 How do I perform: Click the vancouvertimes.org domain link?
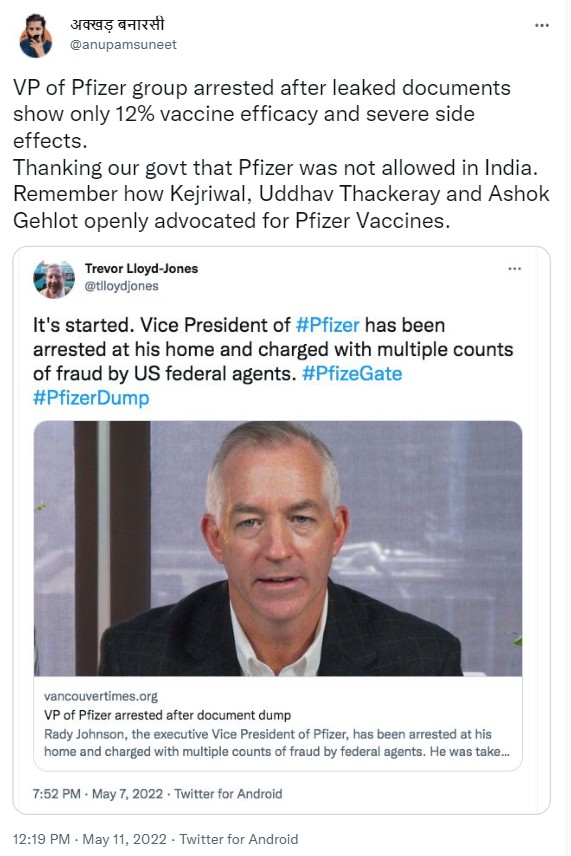click(100, 696)
